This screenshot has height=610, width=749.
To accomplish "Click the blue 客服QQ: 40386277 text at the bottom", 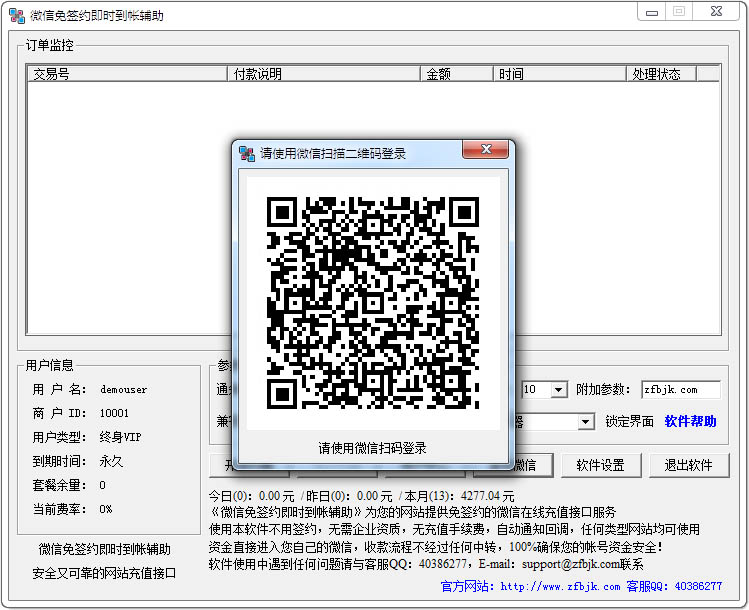I will (x=674, y=587).
